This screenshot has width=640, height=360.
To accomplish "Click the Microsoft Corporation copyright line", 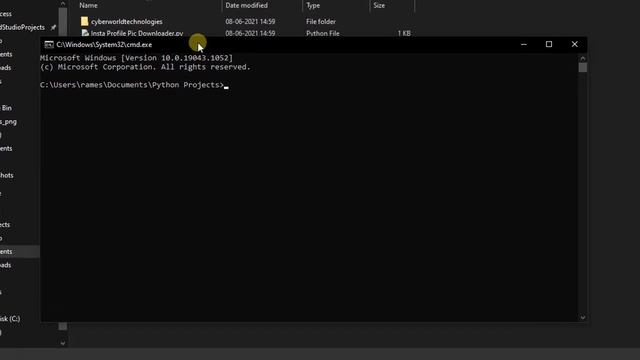I will (145, 67).
